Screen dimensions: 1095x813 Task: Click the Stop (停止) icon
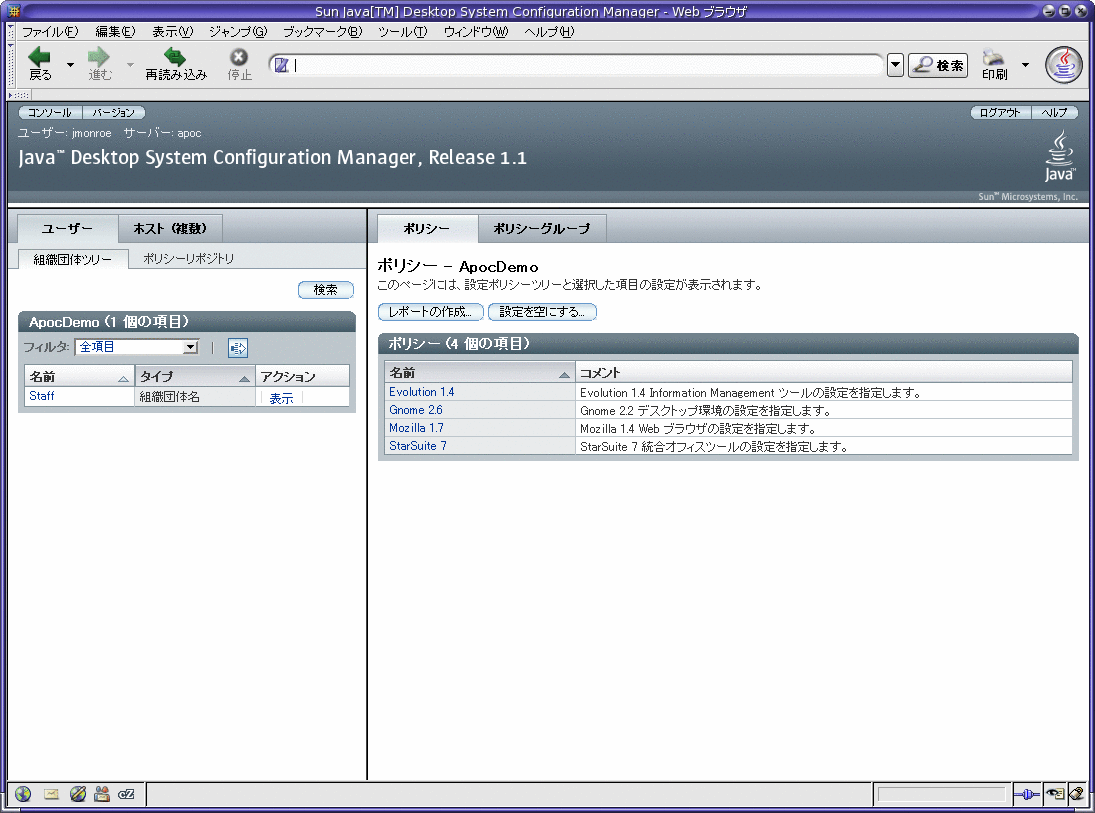(x=239, y=57)
